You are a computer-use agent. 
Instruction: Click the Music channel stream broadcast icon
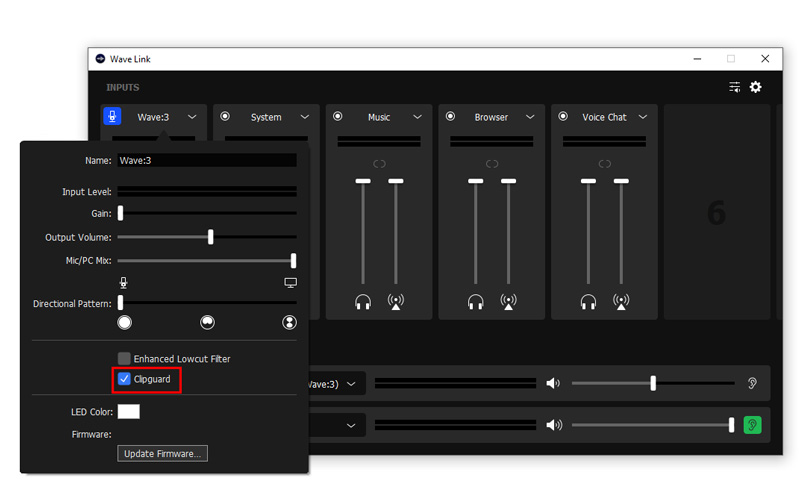pos(395,302)
